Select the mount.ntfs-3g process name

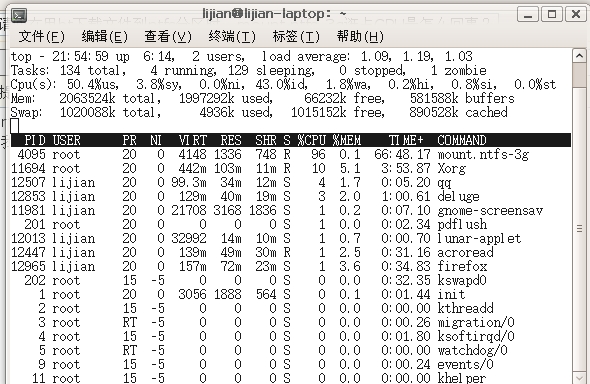click(x=483, y=155)
